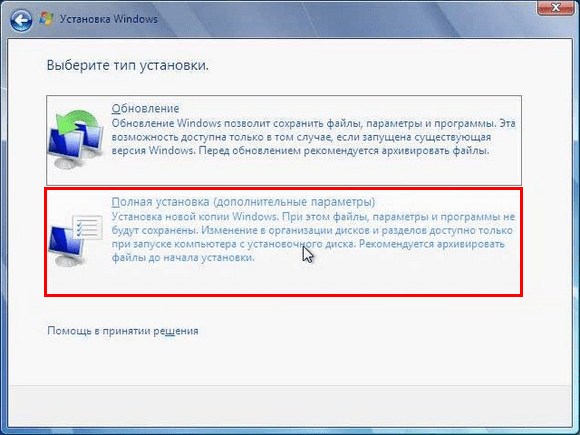Click the Установка Windows title bar text
The width and height of the screenshot is (580, 435).
[109, 19]
